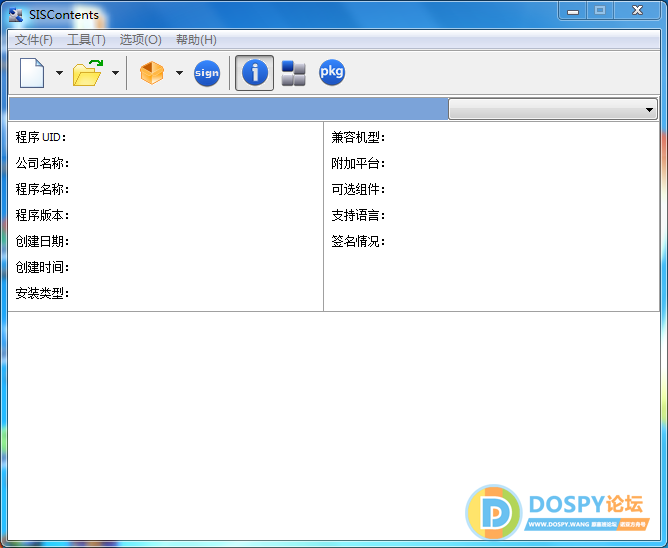Click the blue pkg icon
Viewport: 668px width, 548px height.
click(x=332, y=72)
